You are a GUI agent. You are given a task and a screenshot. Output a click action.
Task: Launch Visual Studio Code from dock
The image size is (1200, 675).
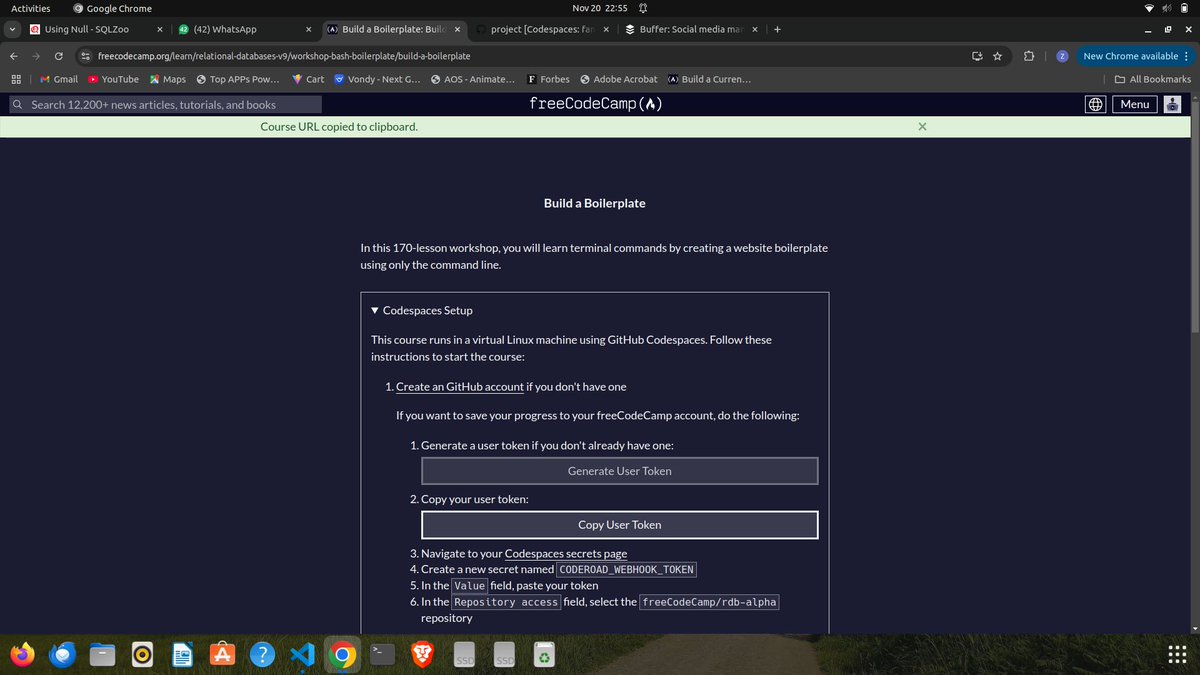[x=302, y=654]
